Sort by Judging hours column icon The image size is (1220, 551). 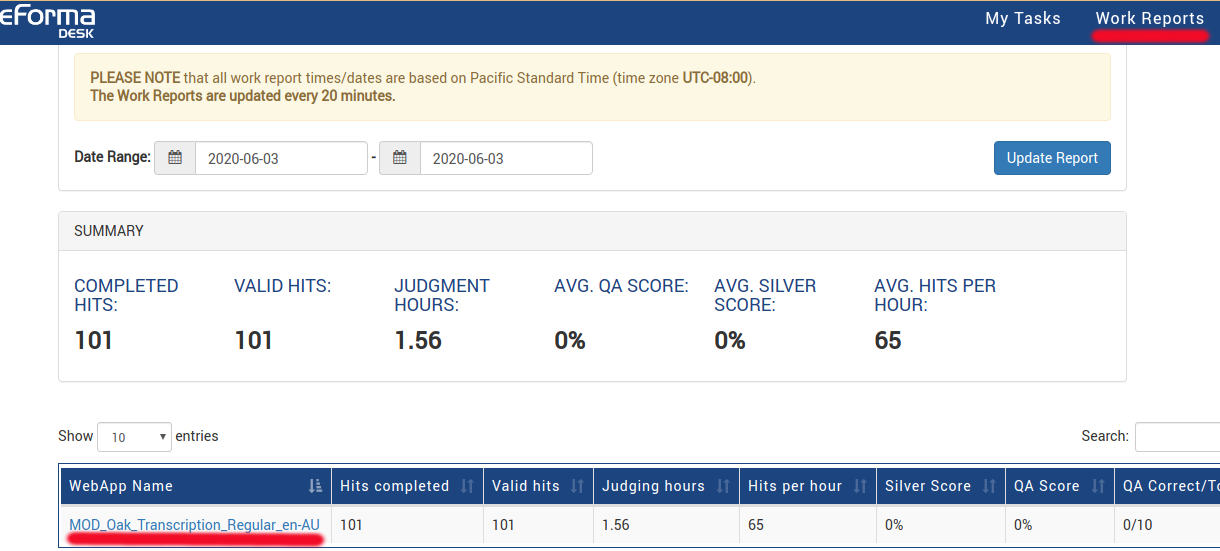[x=723, y=486]
